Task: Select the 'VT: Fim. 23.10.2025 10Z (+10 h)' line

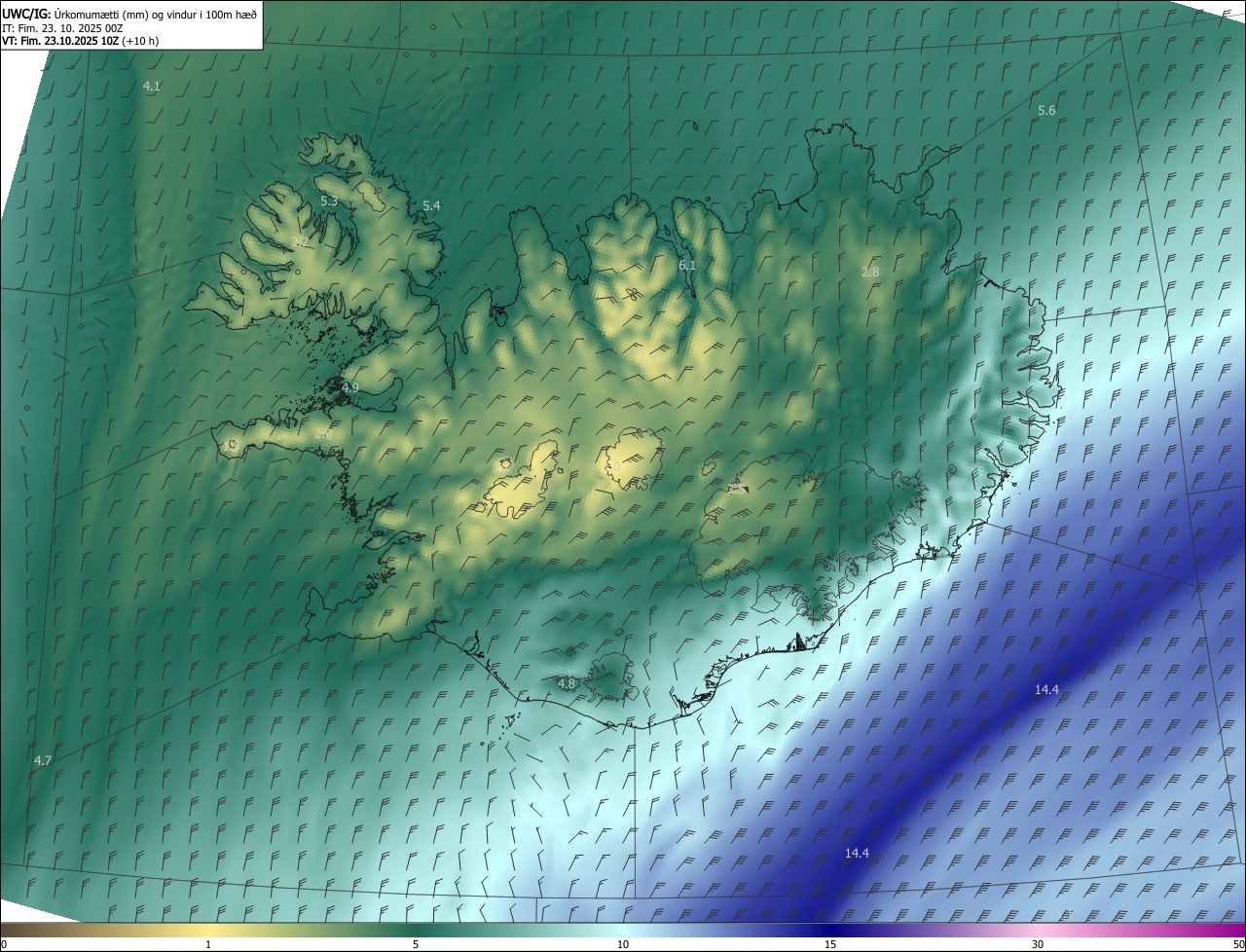Action: tap(81, 41)
